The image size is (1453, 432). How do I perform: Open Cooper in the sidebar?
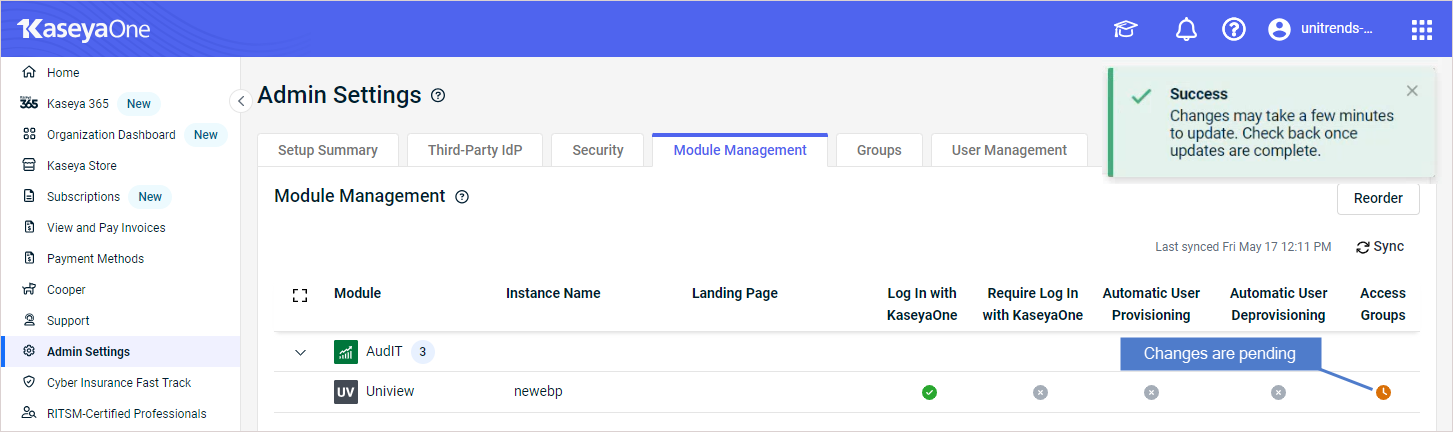point(66,290)
